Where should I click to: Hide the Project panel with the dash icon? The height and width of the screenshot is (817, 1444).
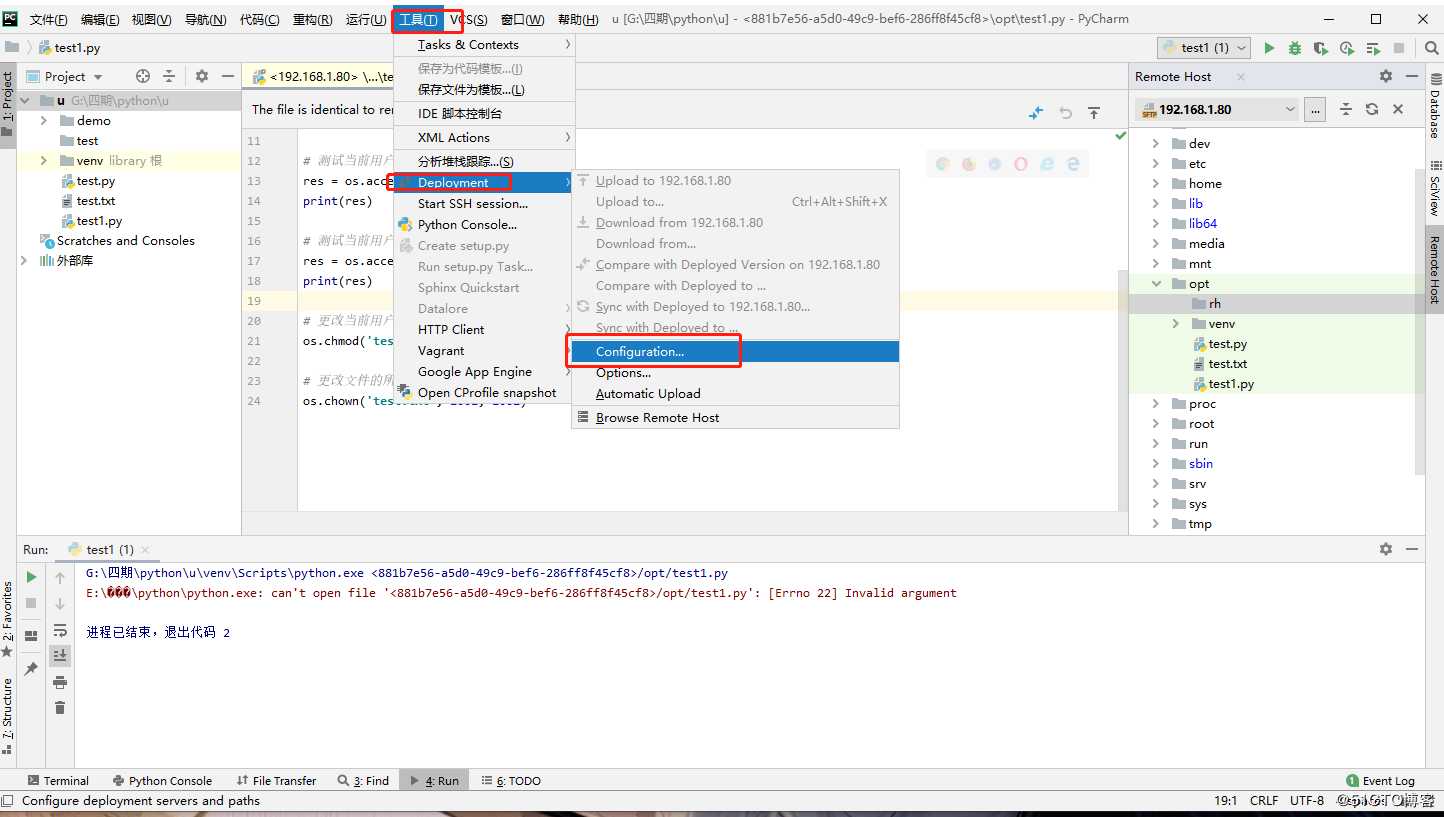pyautogui.click(x=228, y=76)
